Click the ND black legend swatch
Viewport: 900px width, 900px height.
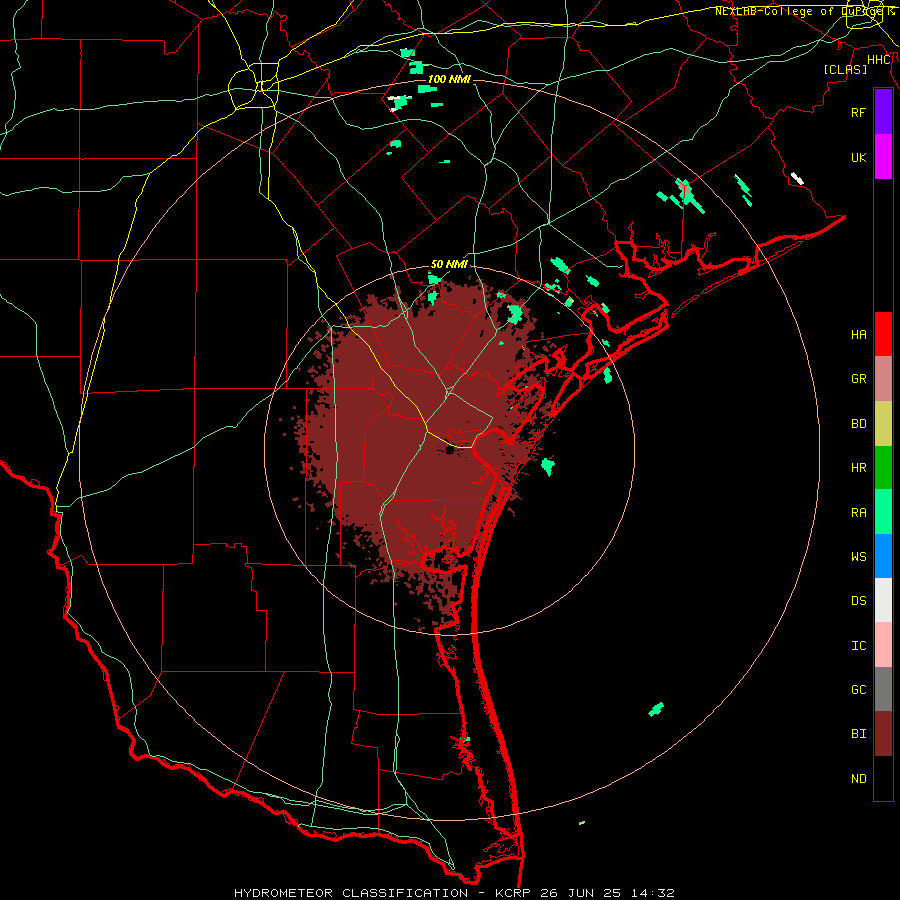click(x=883, y=778)
